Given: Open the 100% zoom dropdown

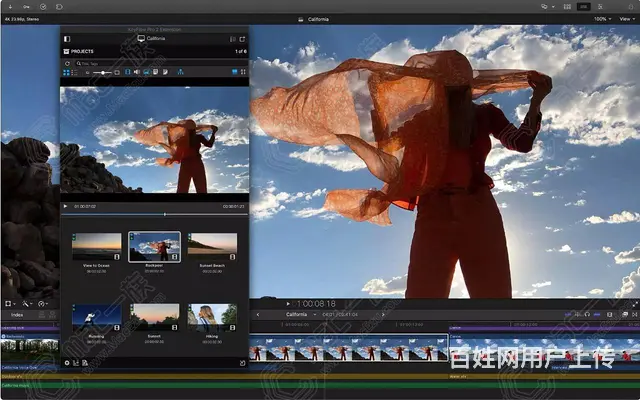Looking at the screenshot, I should [x=601, y=19].
